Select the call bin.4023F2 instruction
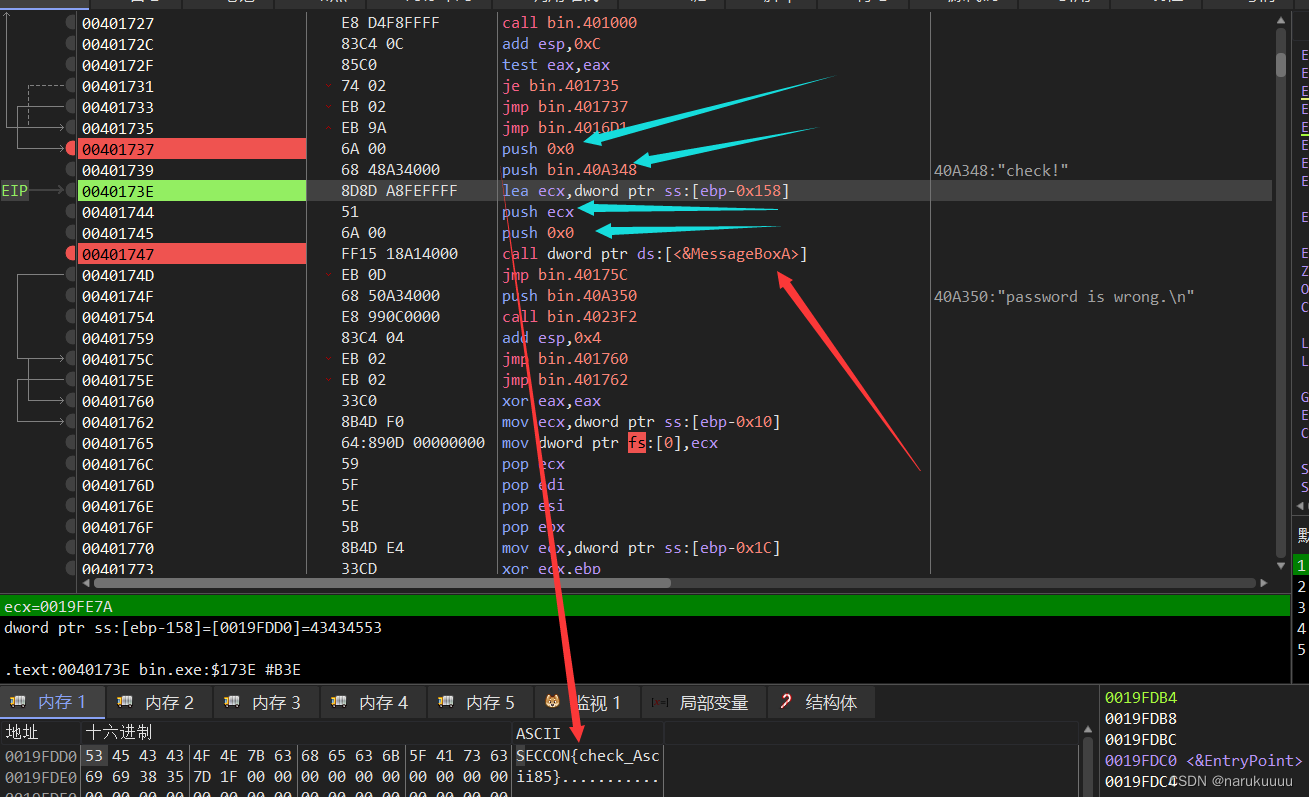Viewport: 1309px width, 797px height. click(569, 317)
